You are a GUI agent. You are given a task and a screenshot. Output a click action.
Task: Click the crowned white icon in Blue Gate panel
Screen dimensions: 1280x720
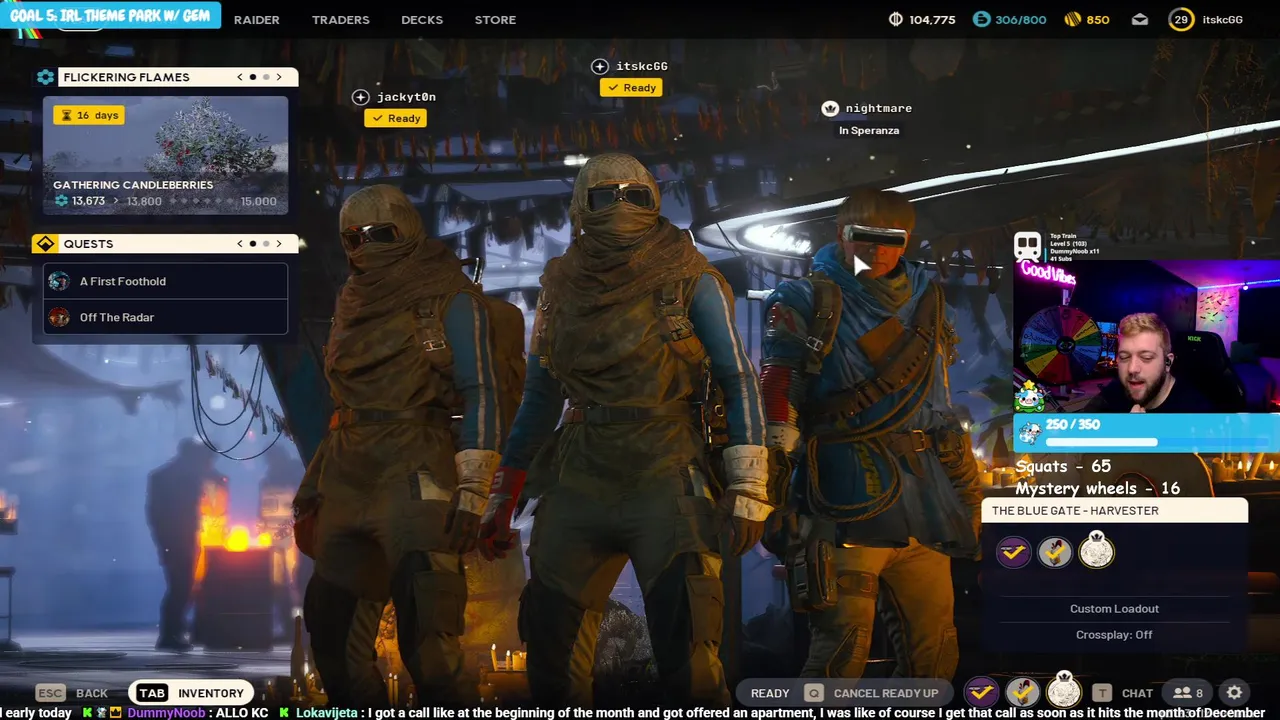pos(1097,550)
